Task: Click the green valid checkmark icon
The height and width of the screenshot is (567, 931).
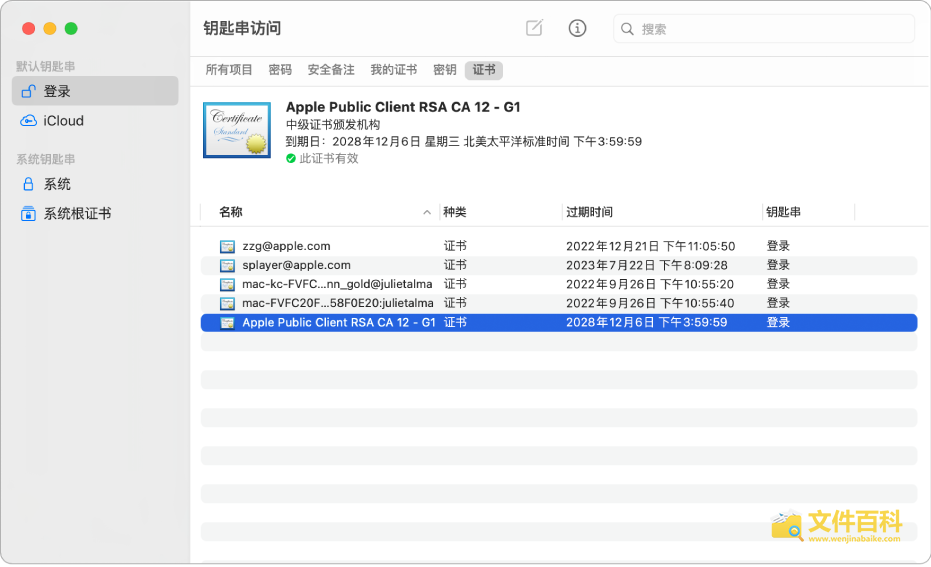Action: [x=291, y=159]
